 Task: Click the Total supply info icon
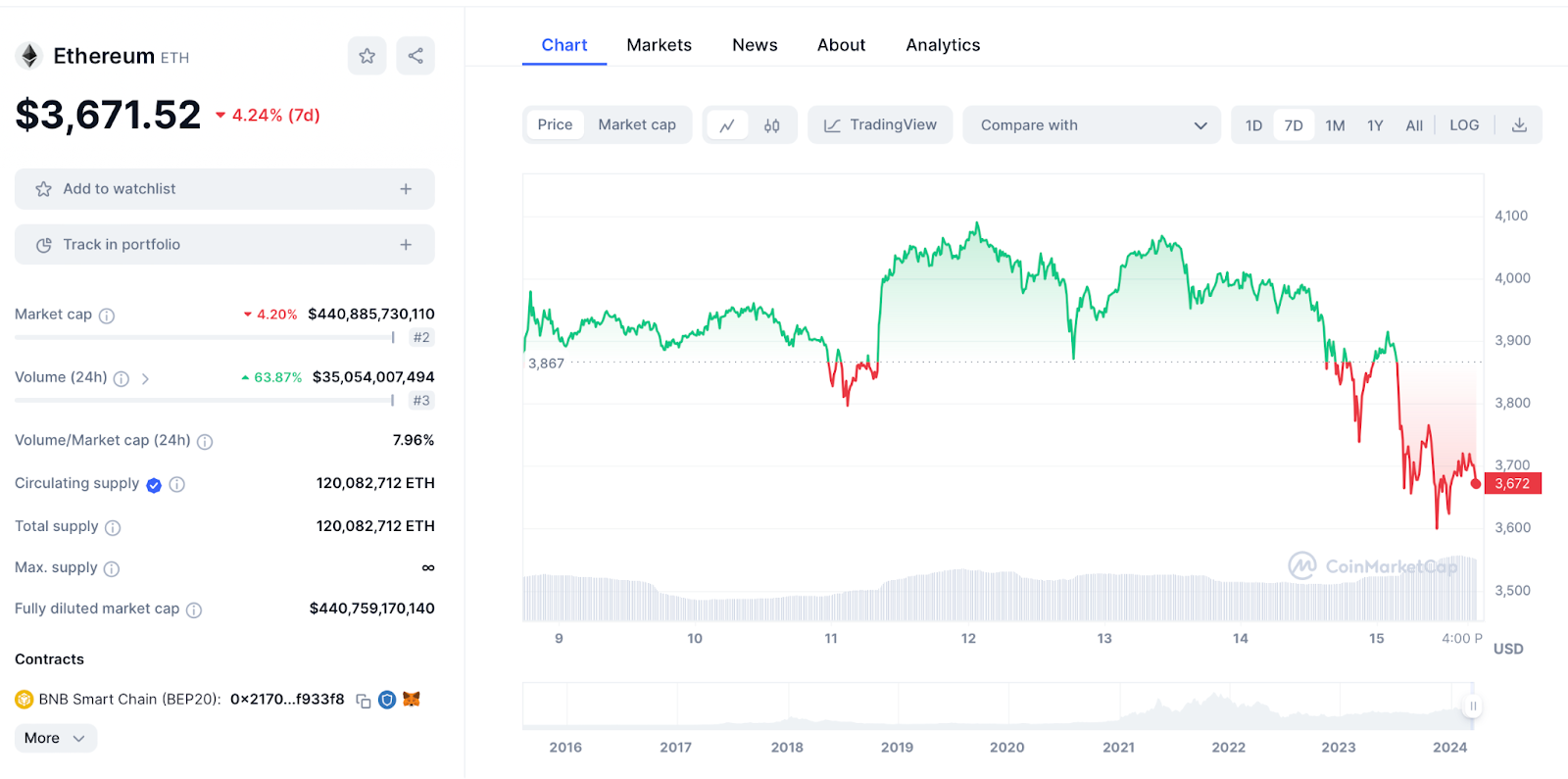click(113, 528)
